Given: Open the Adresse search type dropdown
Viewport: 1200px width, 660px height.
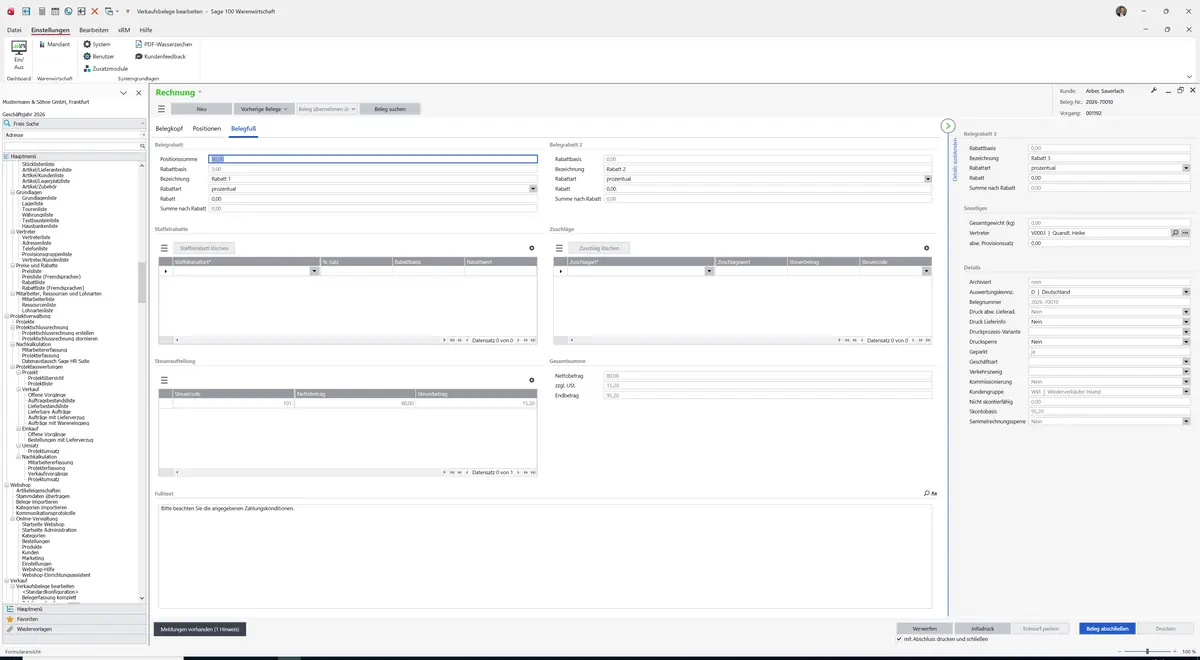Looking at the screenshot, I should tap(142, 134).
